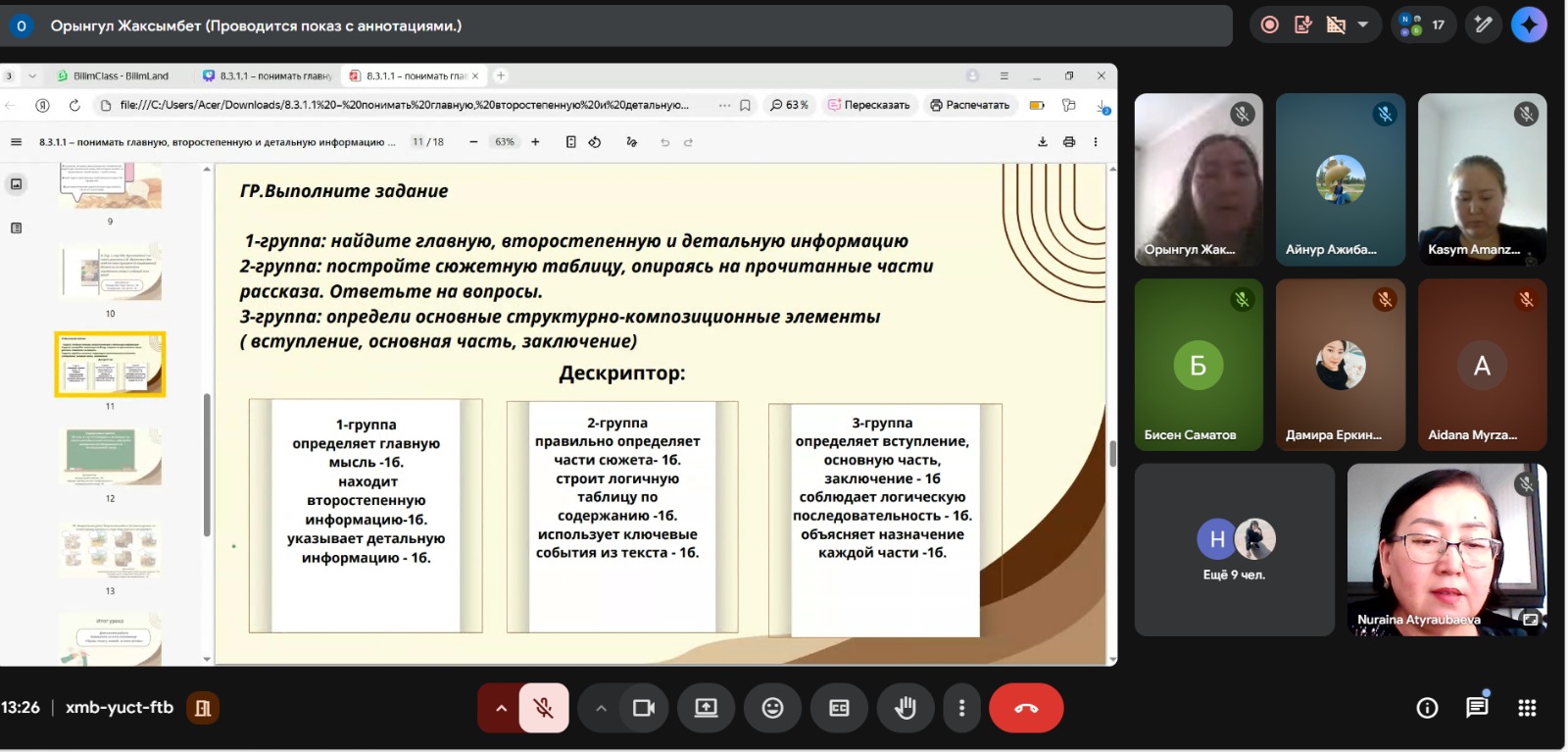Expand the recording indicators dropdown arrow
This screenshot has width=1568, height=752.
(1363, 25)
